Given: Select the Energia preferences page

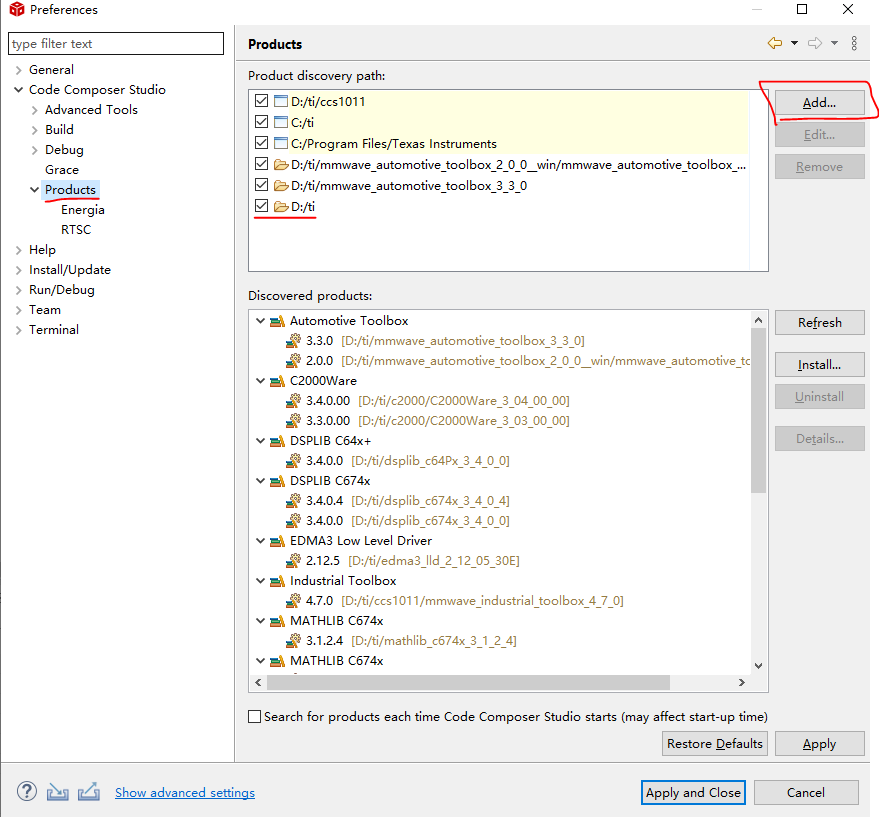Looking at the screenshot, I should pyautogui.click(x=83, y=210).
